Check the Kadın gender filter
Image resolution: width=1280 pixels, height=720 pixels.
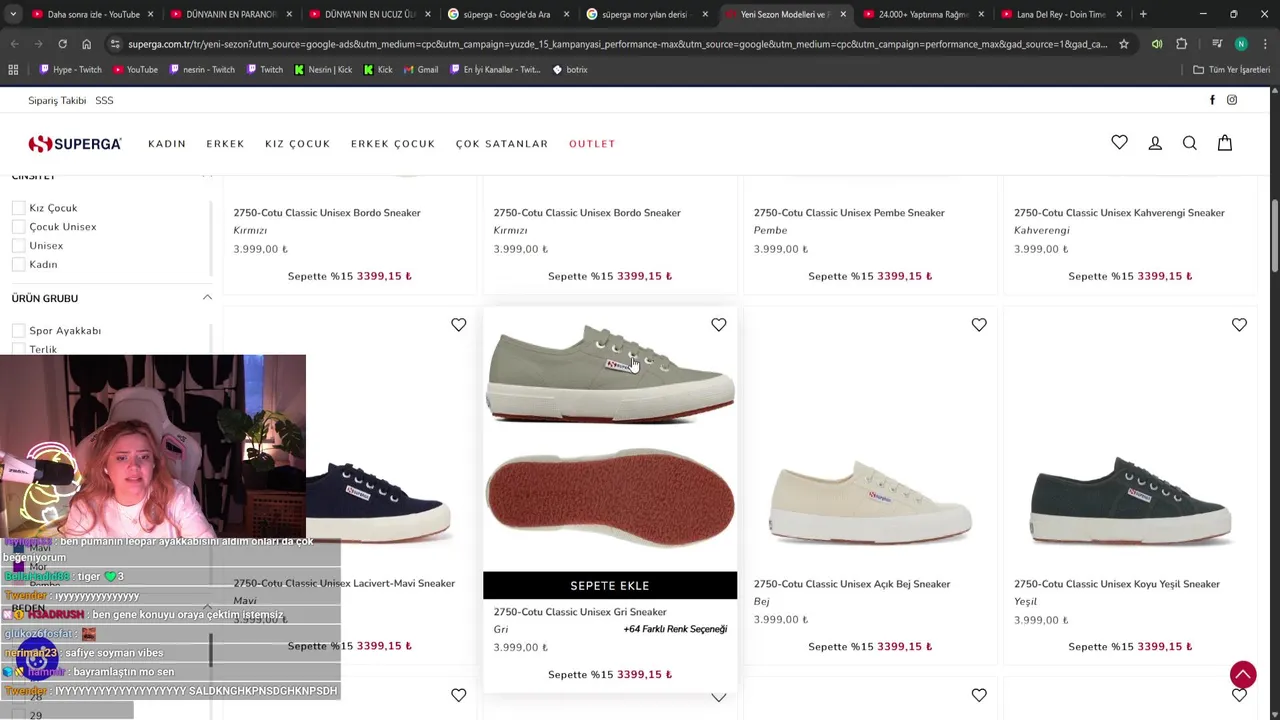point(18,265)
